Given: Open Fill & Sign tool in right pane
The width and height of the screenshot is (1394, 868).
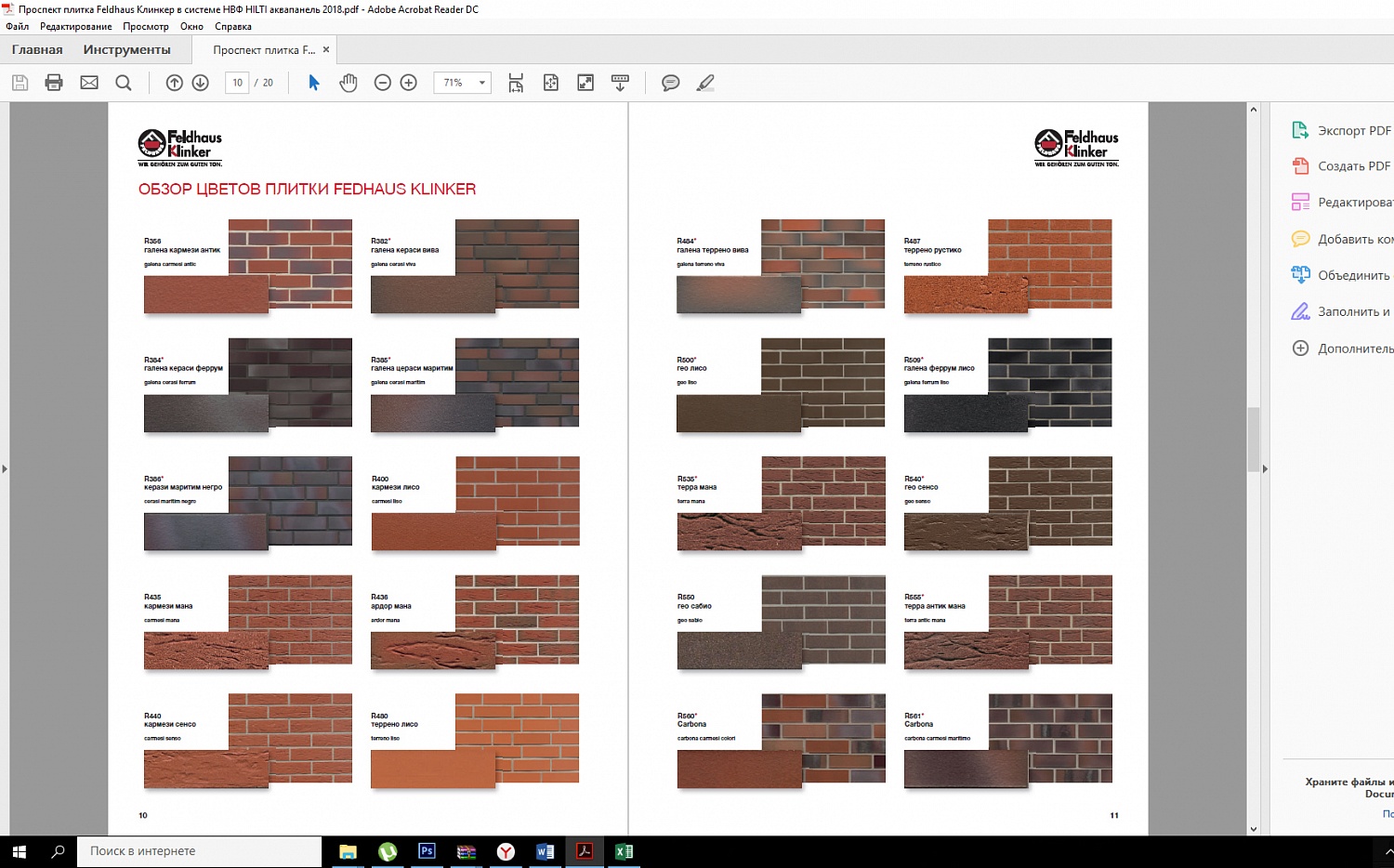Looking at the screenshot, I should (x=1342, y=311).
